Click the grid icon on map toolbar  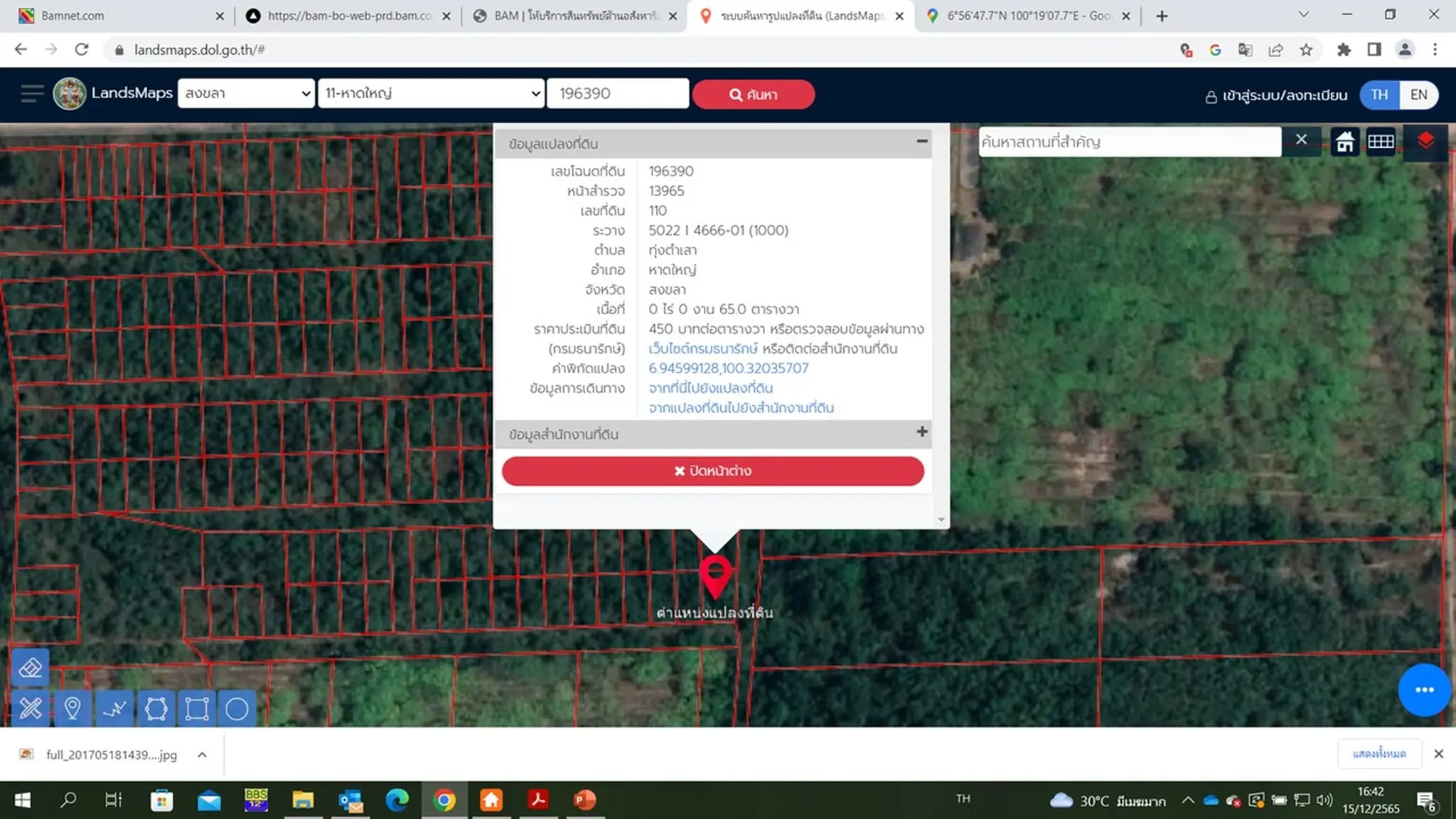pyautogui.click(x=1381, y=141)
